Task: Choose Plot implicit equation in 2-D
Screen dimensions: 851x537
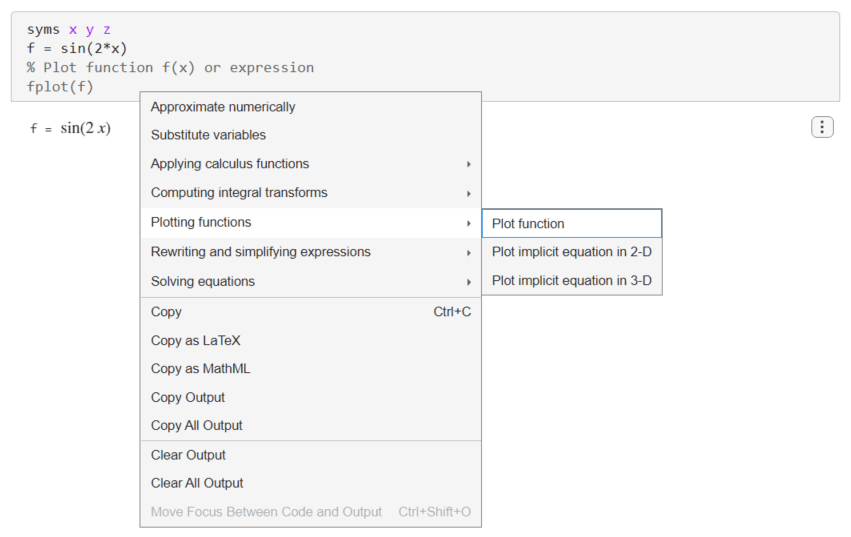Action: pos(571,252)
